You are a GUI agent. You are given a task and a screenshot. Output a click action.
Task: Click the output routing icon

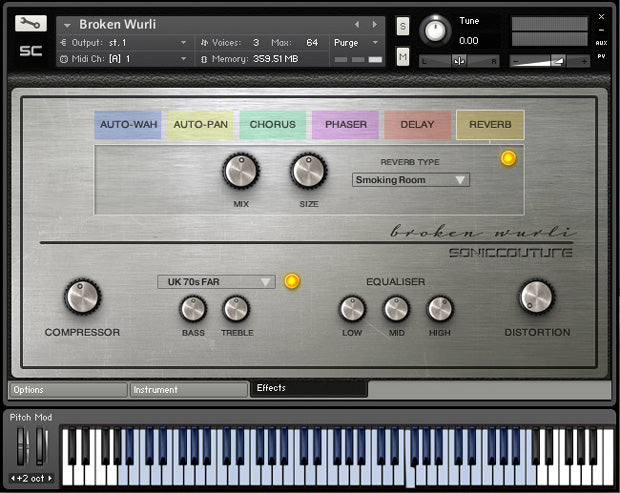point(63,42)
